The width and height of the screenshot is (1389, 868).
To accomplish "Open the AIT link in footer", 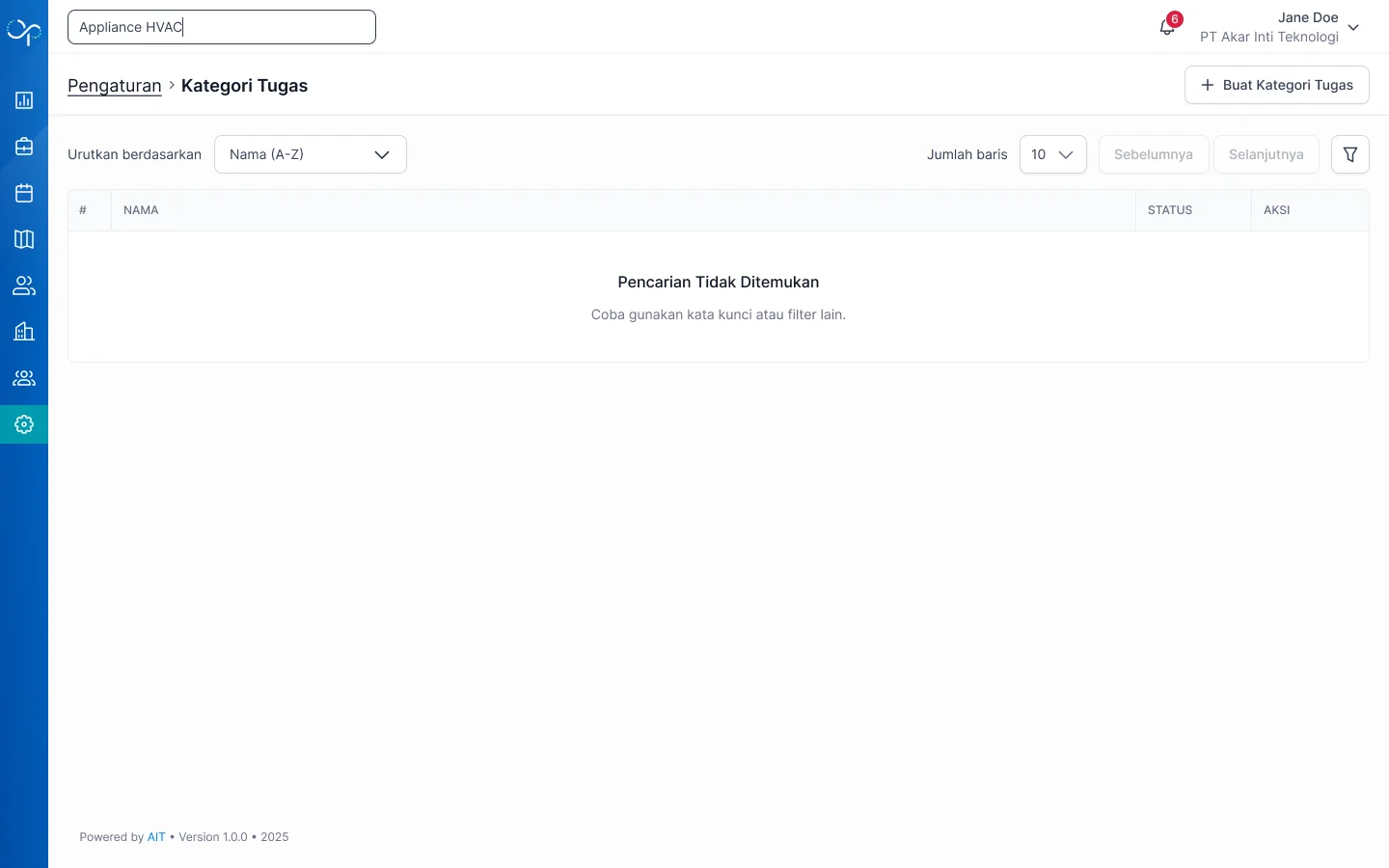I will [x=156, y=837].
